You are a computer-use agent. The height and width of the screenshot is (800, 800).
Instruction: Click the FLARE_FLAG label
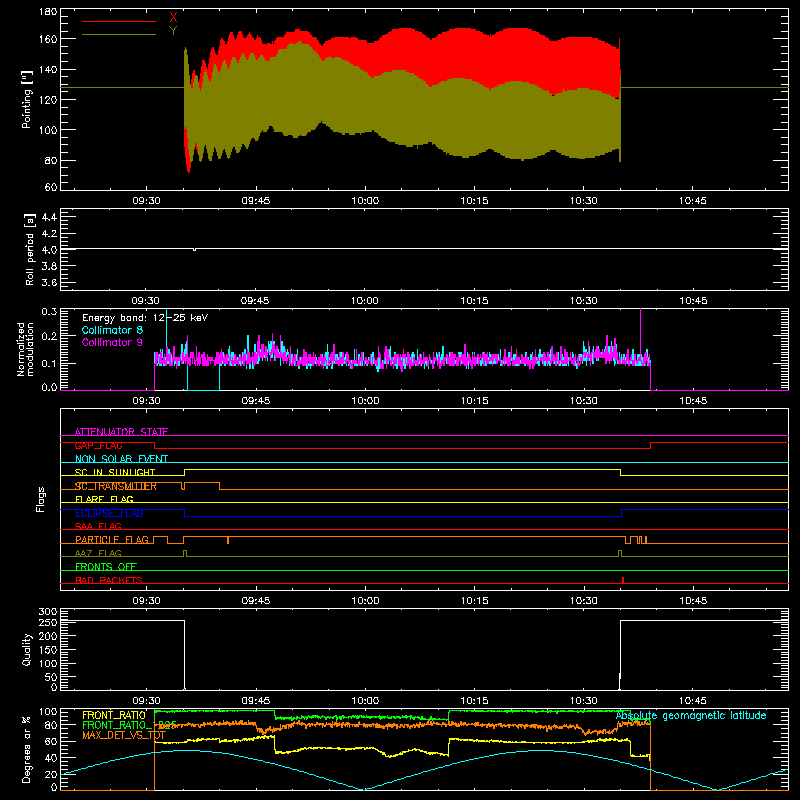[x=104, y=499]
